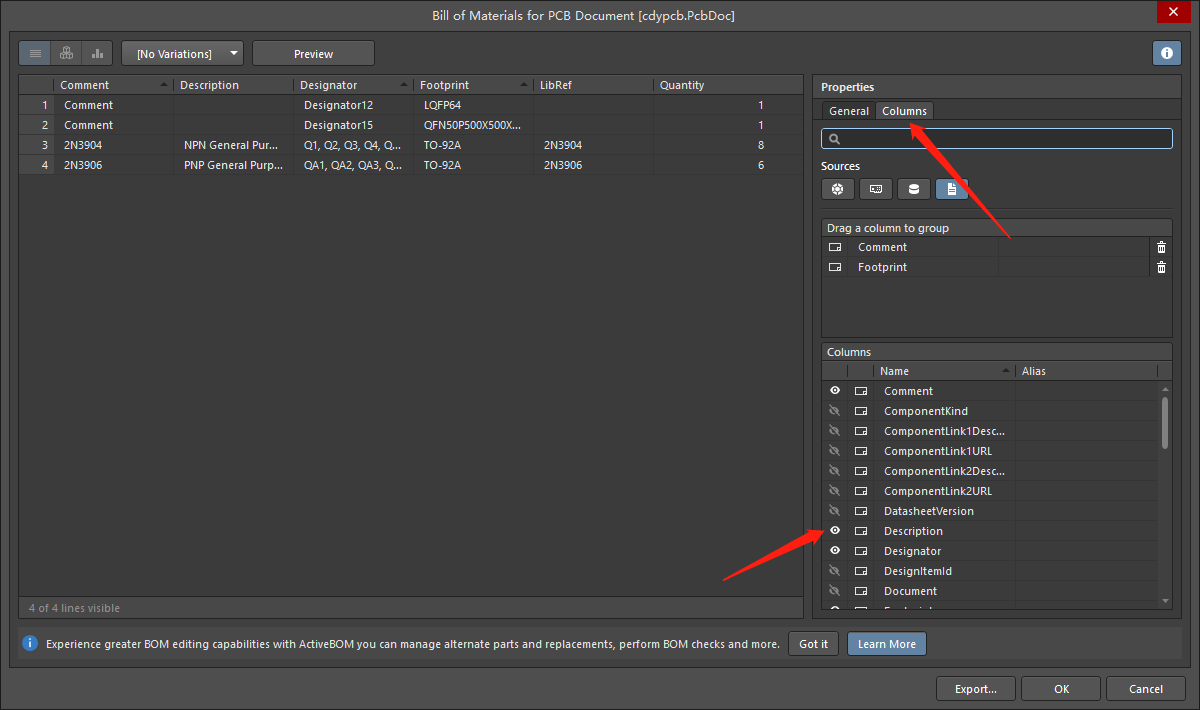
Task: Remove Comment from the grouping list
Action: coord(1161,247)
